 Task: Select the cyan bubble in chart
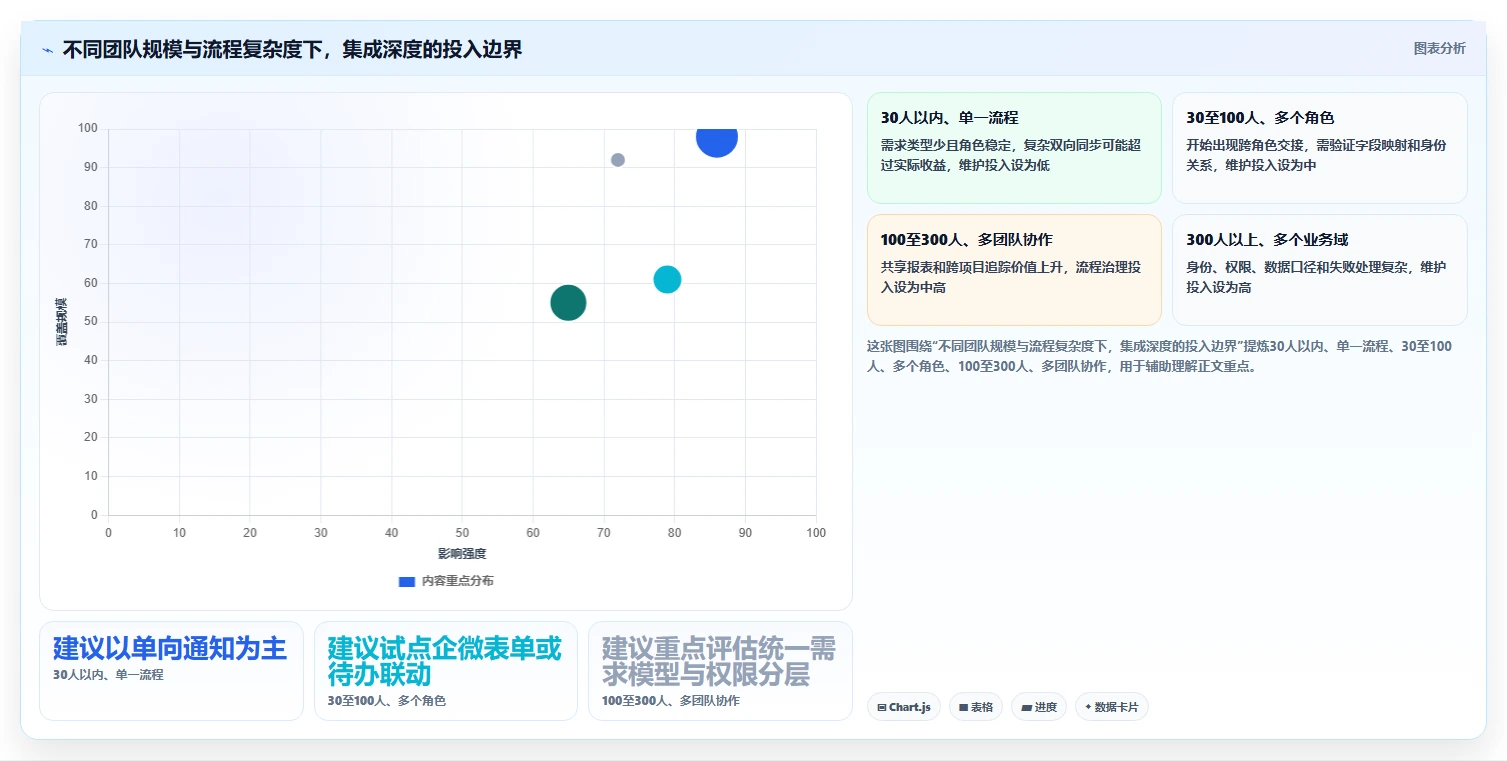[x=667, y=280]
